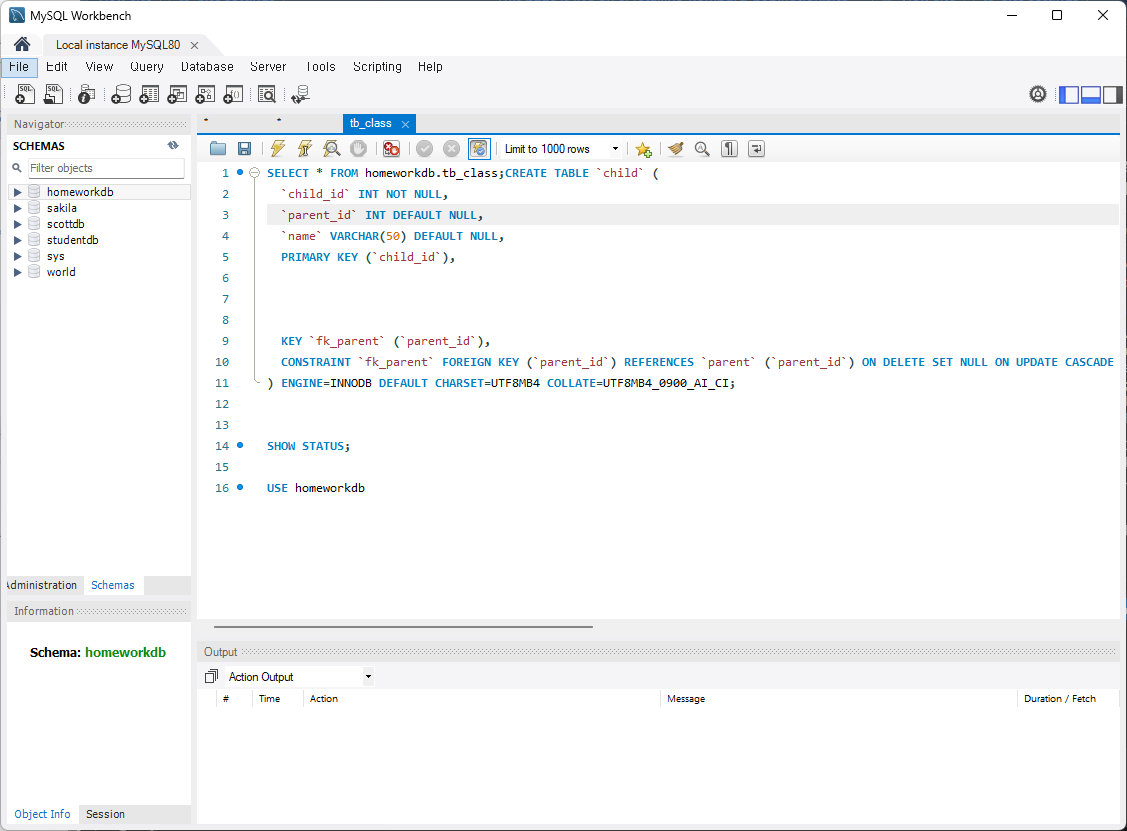Execute statement under cursor icon
The height and width of the screenshot is (831, 1127).
[x=305, y=149]
